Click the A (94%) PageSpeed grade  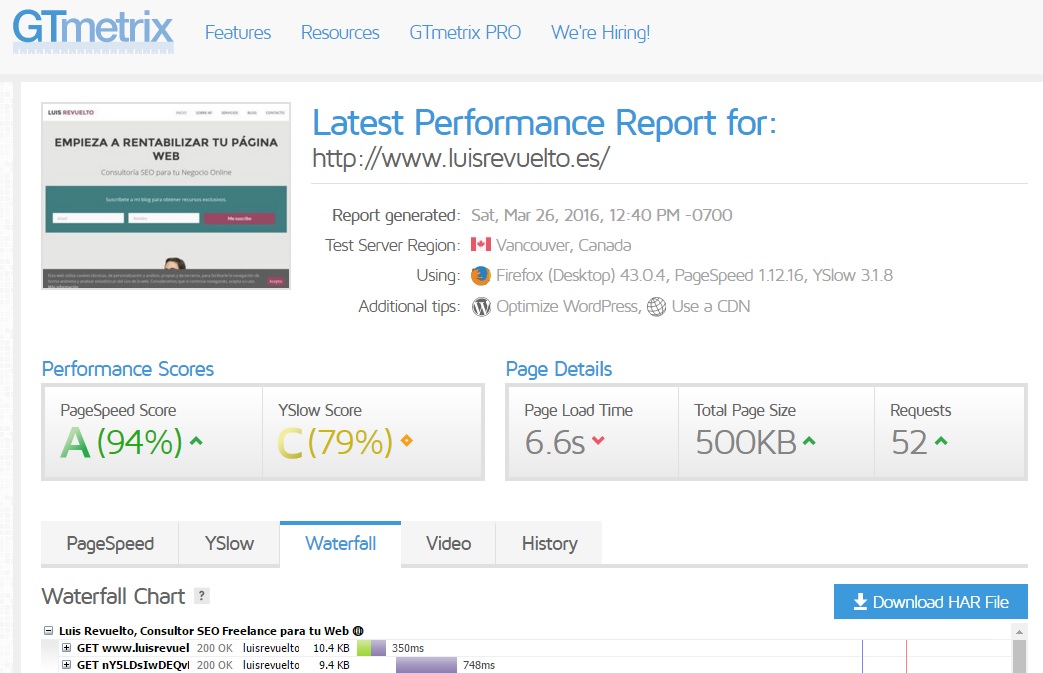tap(121, 442)
